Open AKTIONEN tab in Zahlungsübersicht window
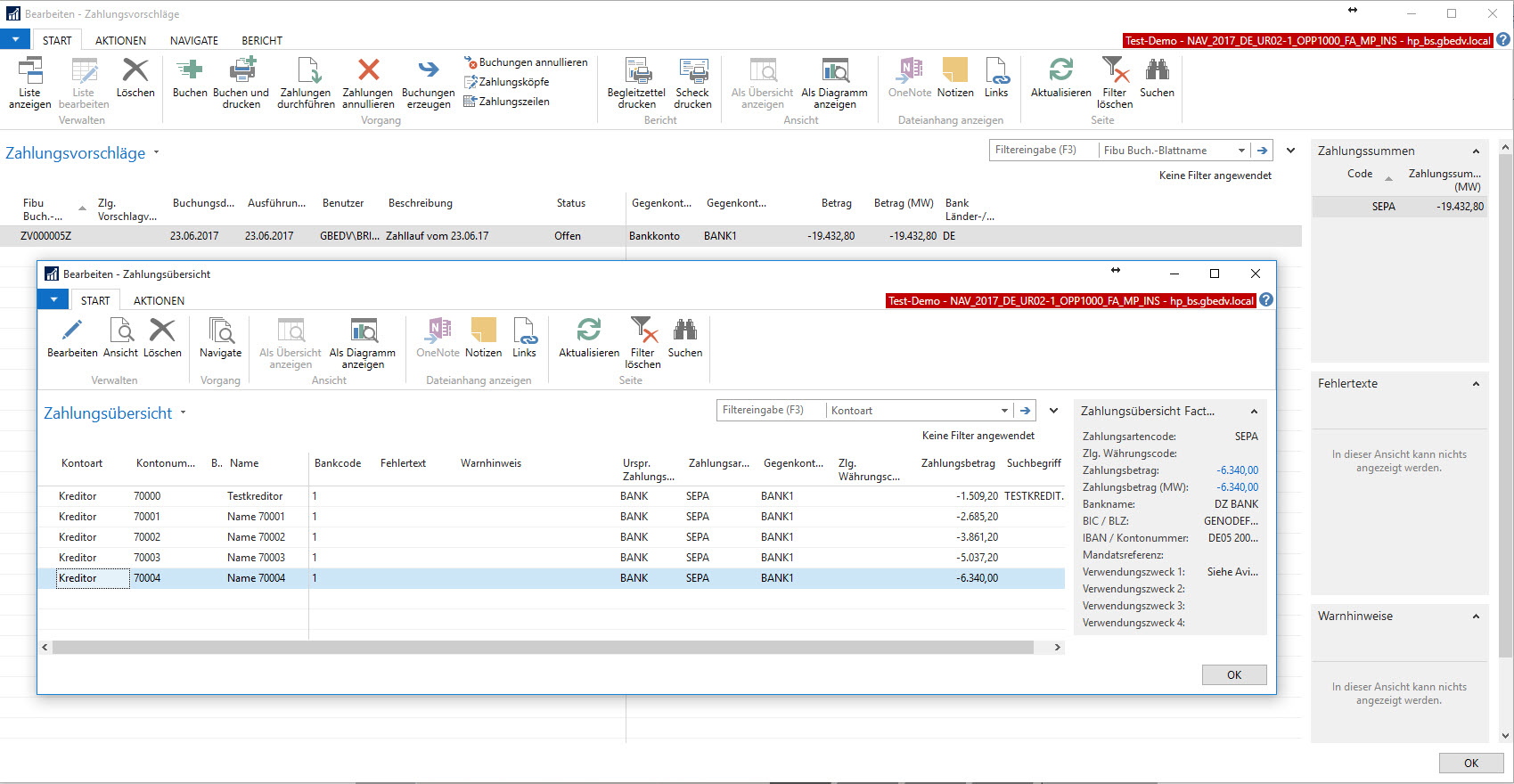Image resolution: width=1514 pixels, height=784 pixels. pos(159,301)
